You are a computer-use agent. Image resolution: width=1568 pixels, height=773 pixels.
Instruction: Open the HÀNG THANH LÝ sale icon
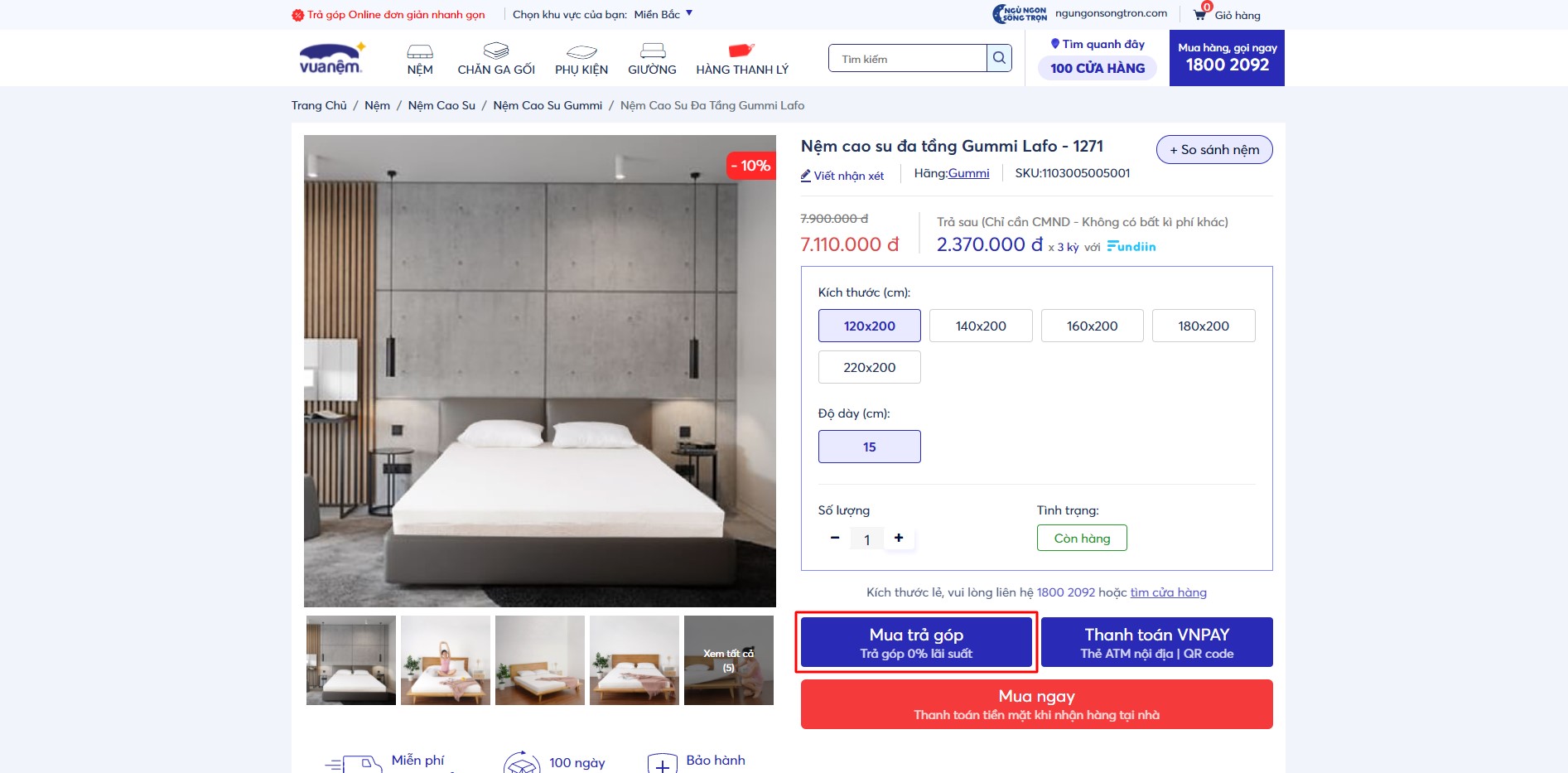pyautogui.click(x=741, y=51)
